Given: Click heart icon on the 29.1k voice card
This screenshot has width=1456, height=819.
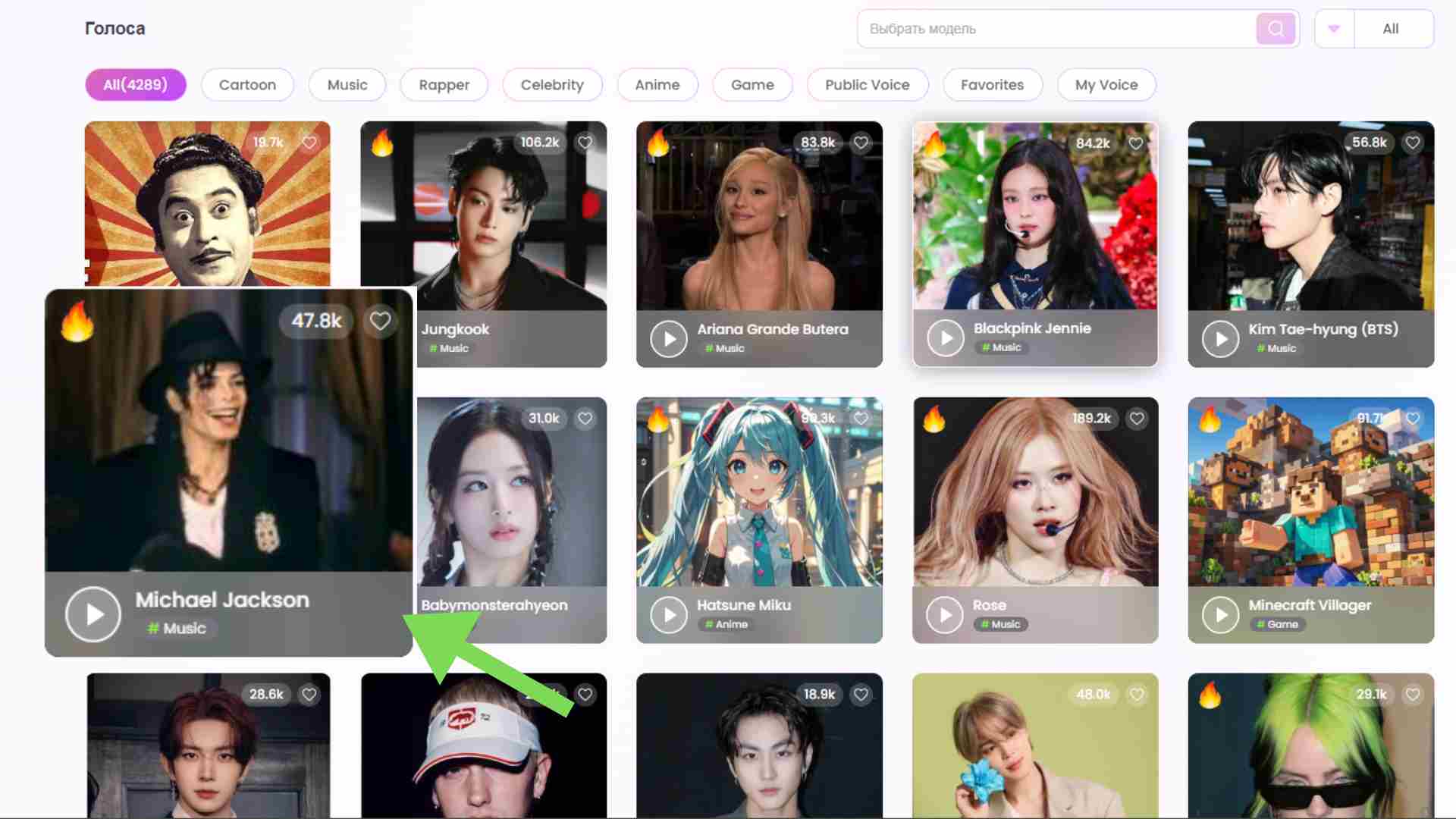Looking at the screenshot, I should pyautogui.click(x=1413, y=695).
